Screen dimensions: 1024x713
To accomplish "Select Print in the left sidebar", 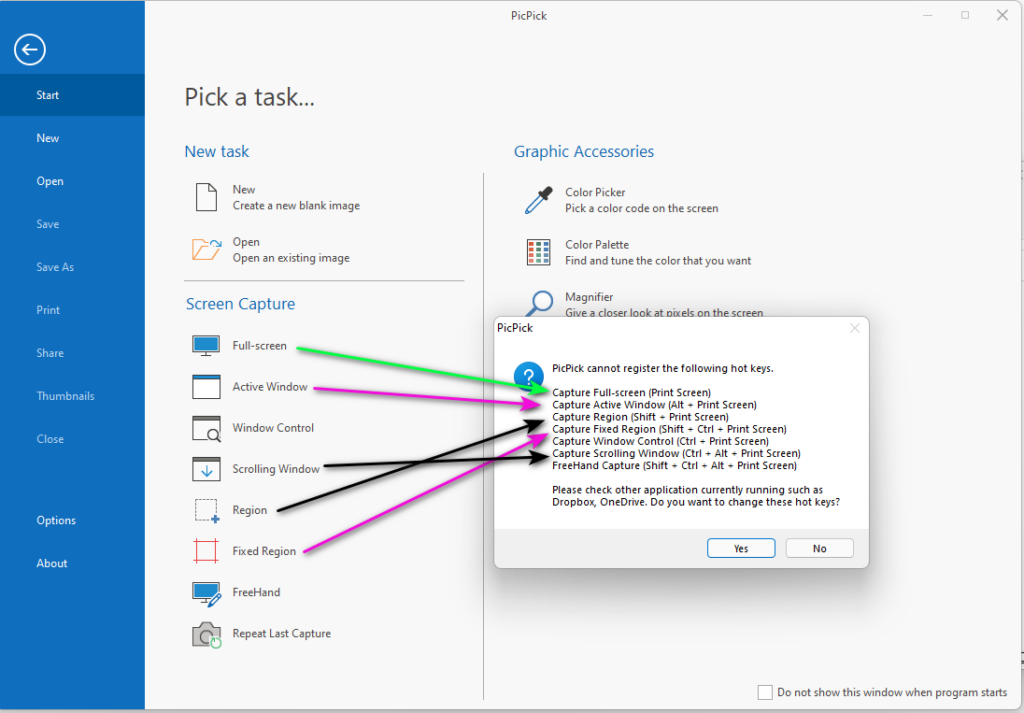I will (72, 310).
